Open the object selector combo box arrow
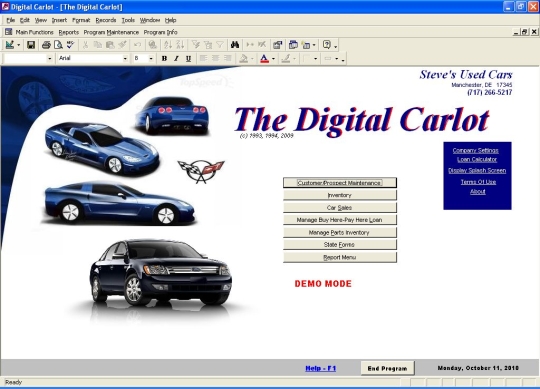 (x=50, y=59)
